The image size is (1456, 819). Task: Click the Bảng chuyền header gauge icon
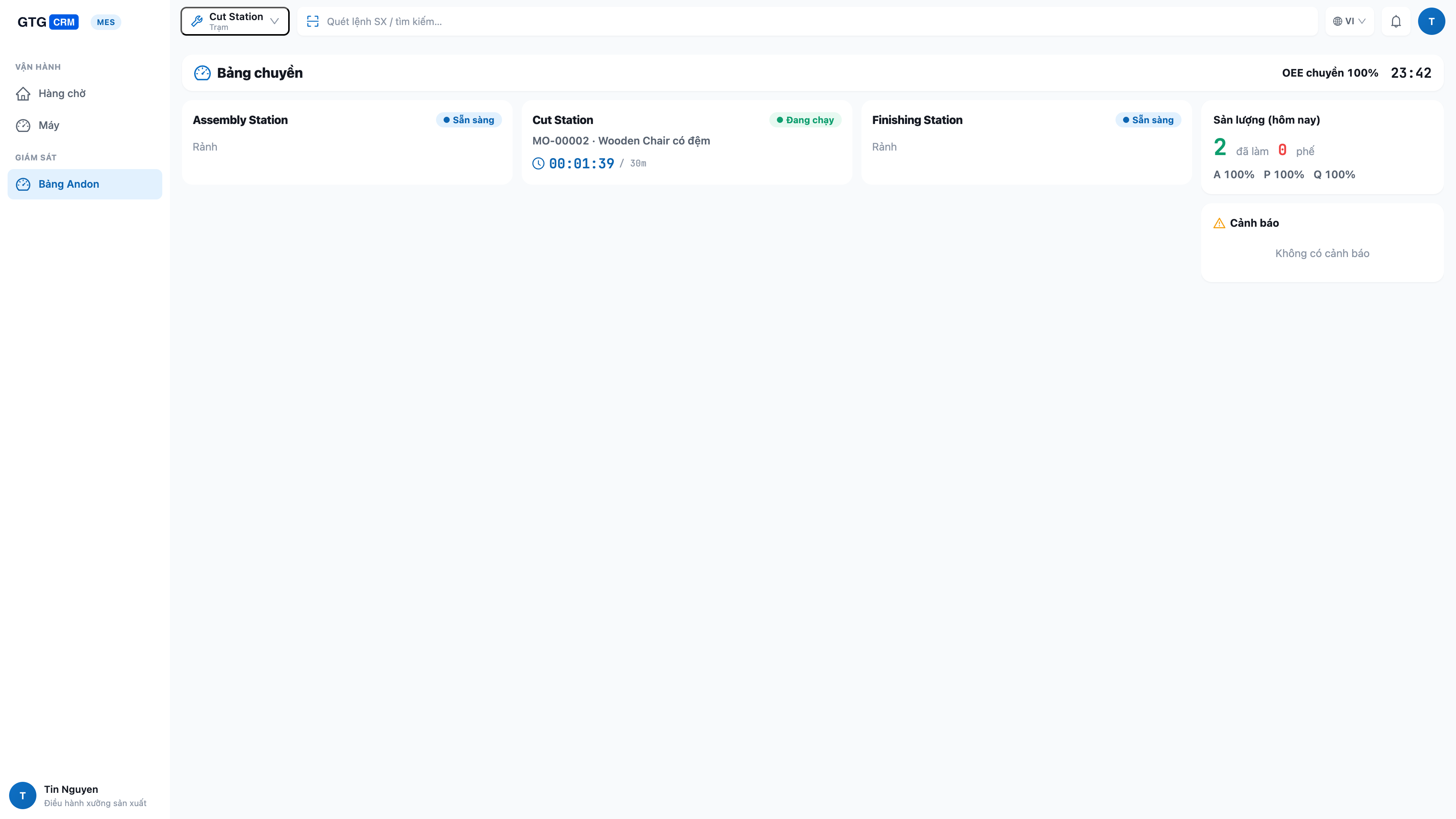coord(202,73)
